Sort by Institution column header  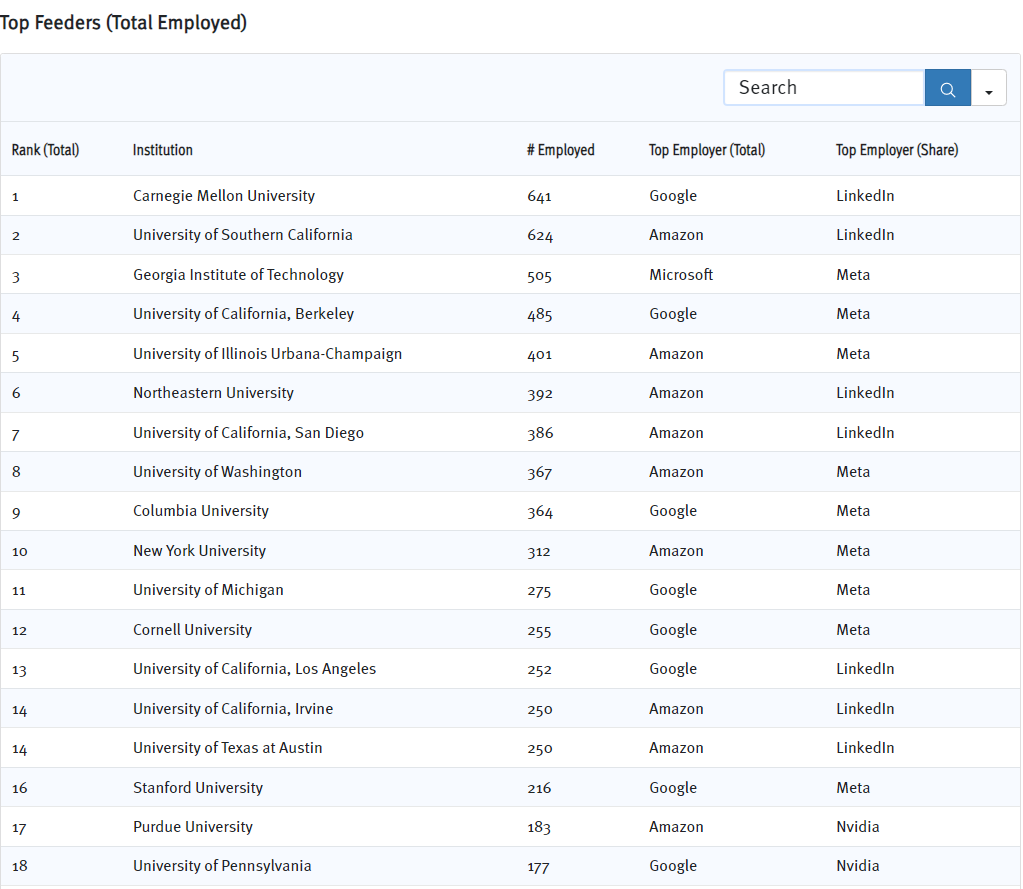click(162, 150)
